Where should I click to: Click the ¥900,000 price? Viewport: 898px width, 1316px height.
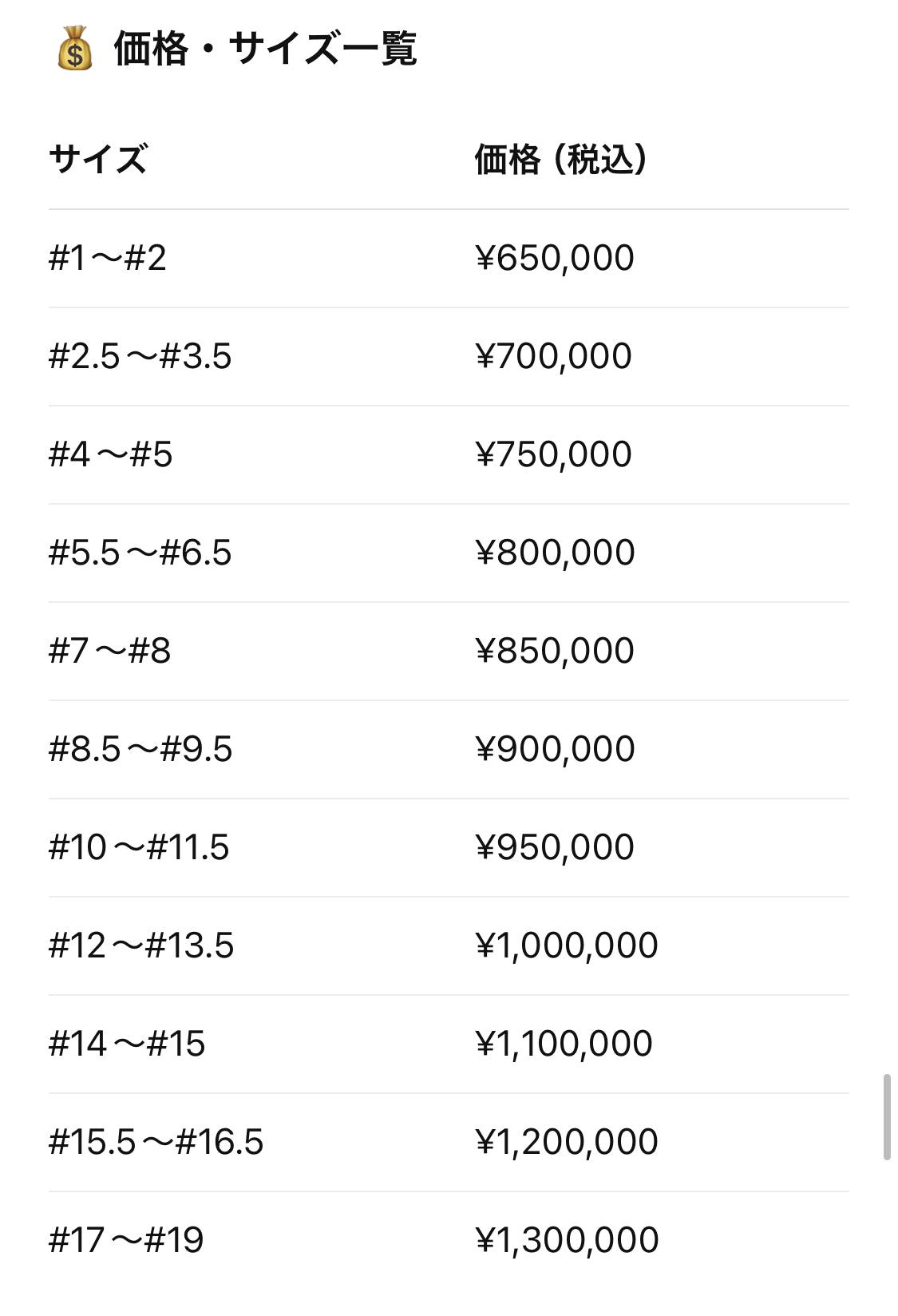coord(555,749)
